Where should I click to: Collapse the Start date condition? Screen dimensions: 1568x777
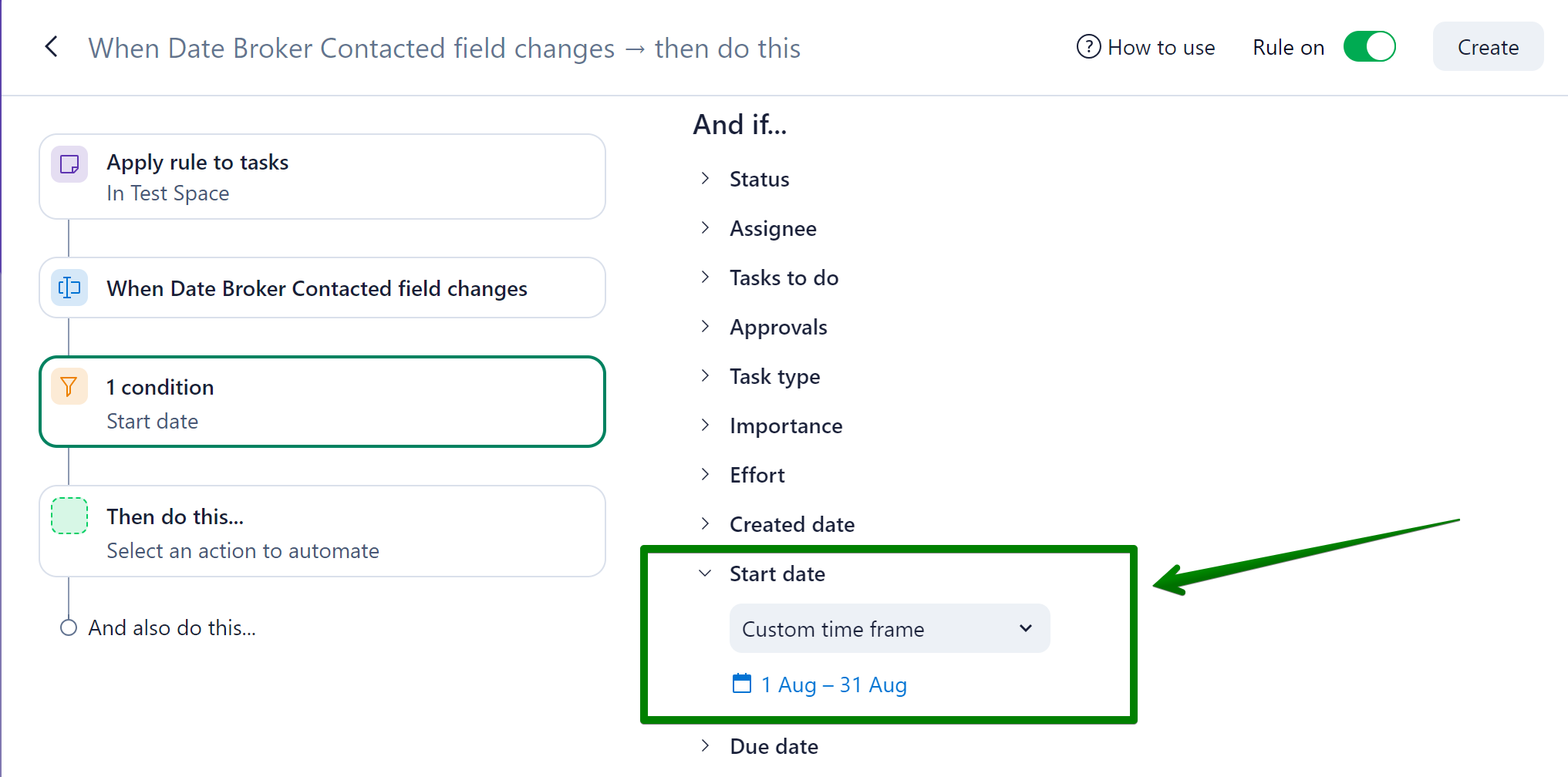coord(705,573)
